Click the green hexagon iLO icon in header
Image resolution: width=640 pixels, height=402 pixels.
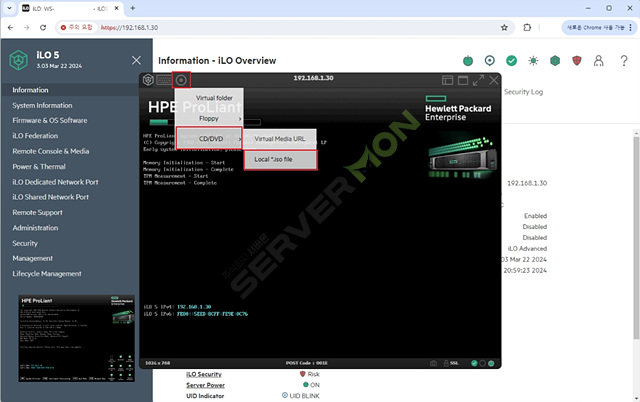(x=555, y=61)
